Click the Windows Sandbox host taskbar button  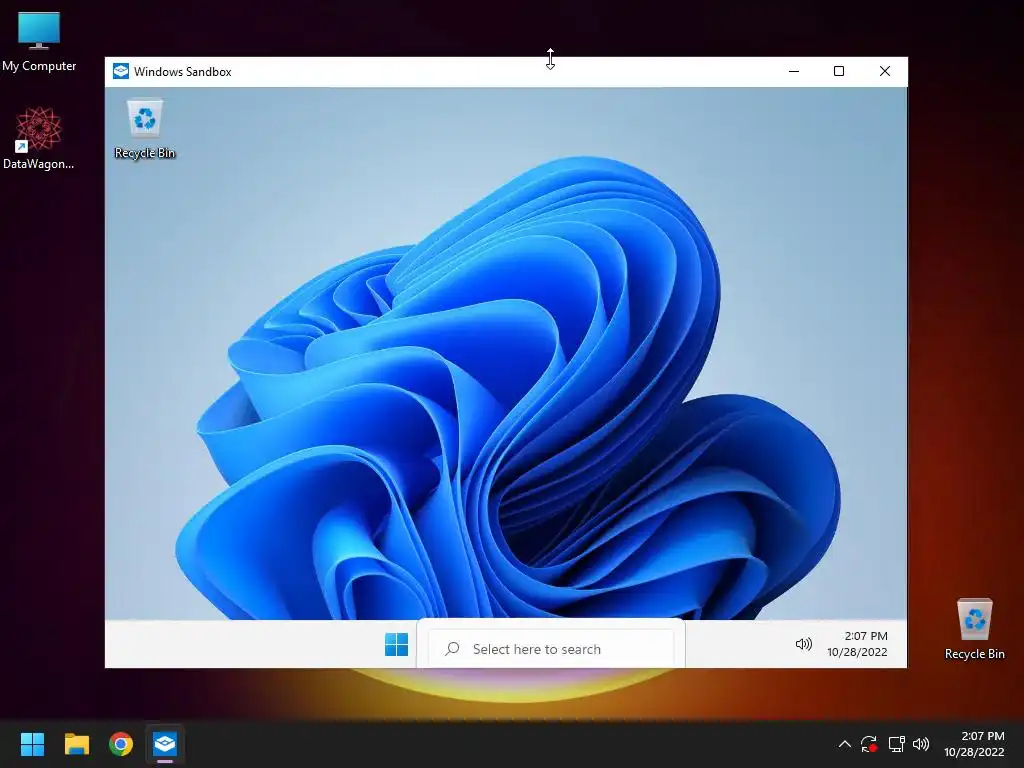click(165, 744)
